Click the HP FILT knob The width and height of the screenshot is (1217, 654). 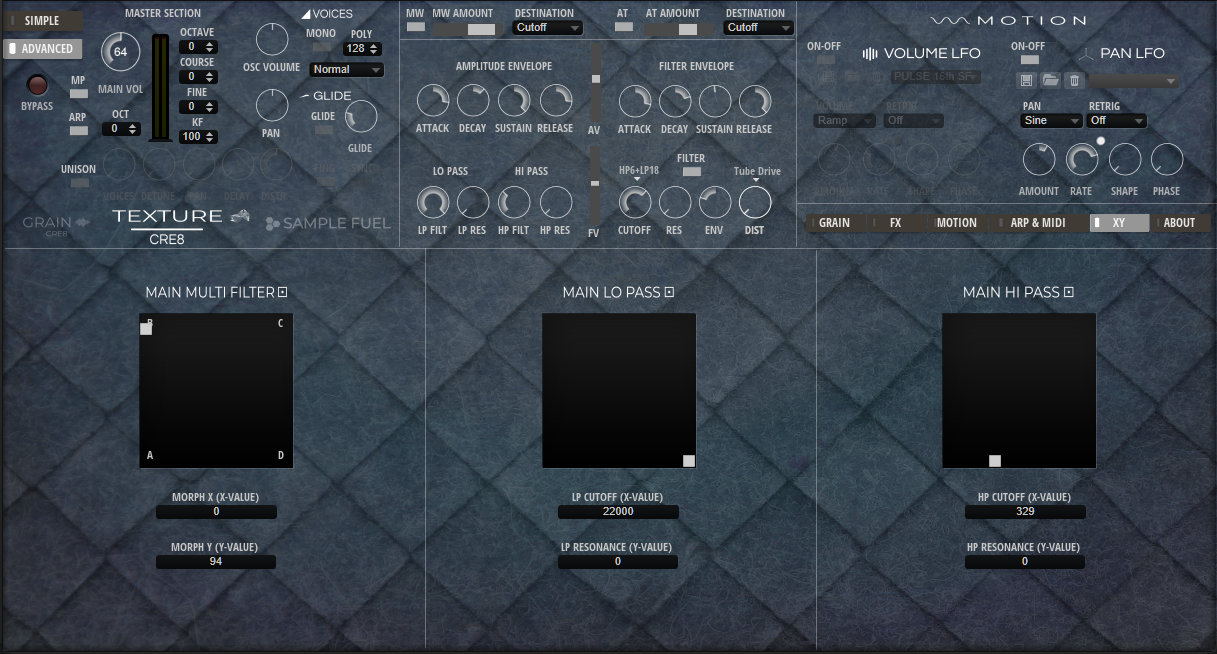(514, 203)
